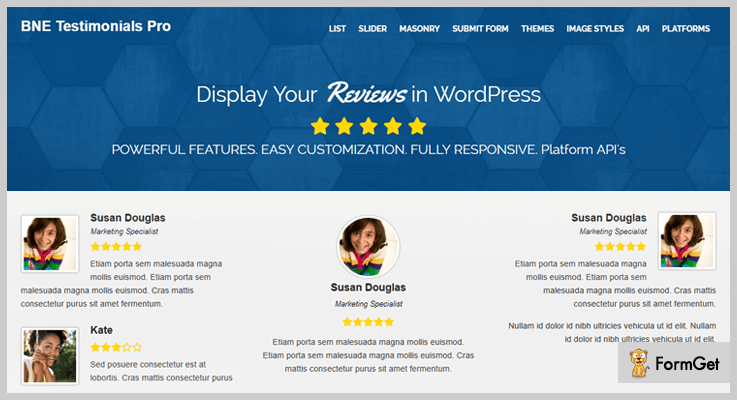This screenshot has height=400, width=737.
Task: Click Susan Douglas's photo in right testimonial
Action: tap(687, 241)
